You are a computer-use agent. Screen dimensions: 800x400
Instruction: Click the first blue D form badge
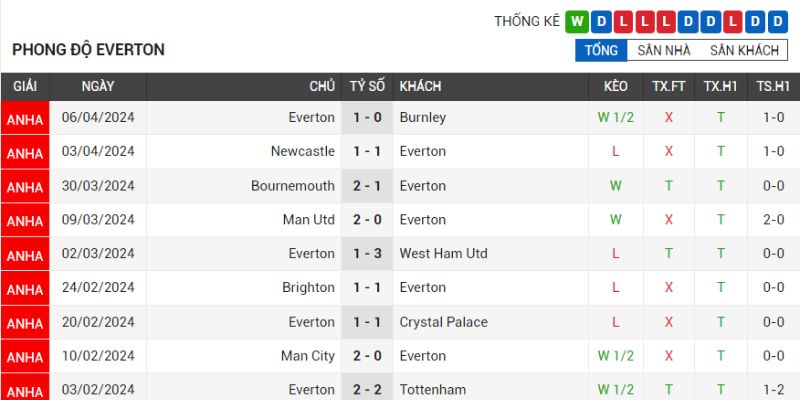pos(600,21)
